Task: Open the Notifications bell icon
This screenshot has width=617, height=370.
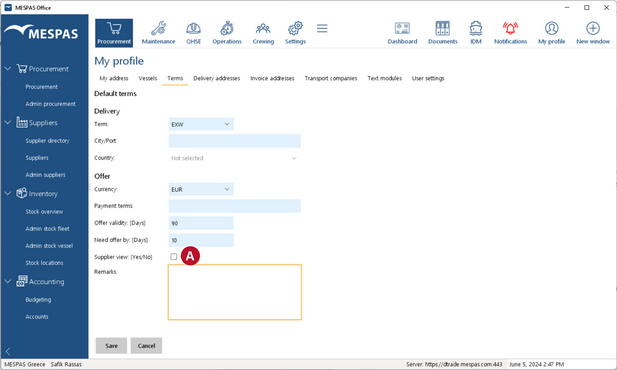Action: (510, 29)
